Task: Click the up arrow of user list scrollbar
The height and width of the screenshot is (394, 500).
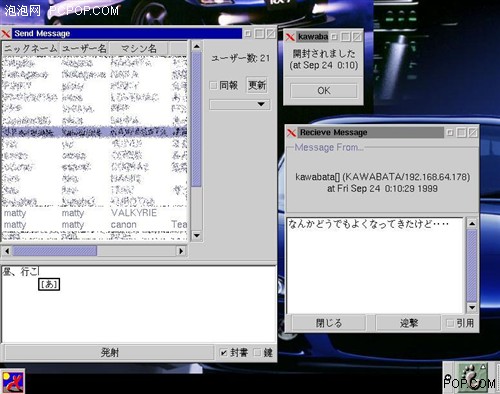Action: [196, 46]
